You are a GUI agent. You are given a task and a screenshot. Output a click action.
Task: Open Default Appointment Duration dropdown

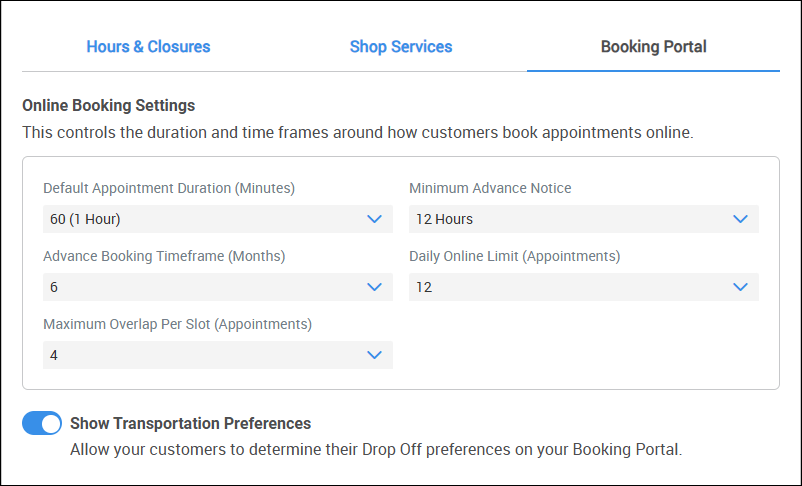tap(218, 219)
